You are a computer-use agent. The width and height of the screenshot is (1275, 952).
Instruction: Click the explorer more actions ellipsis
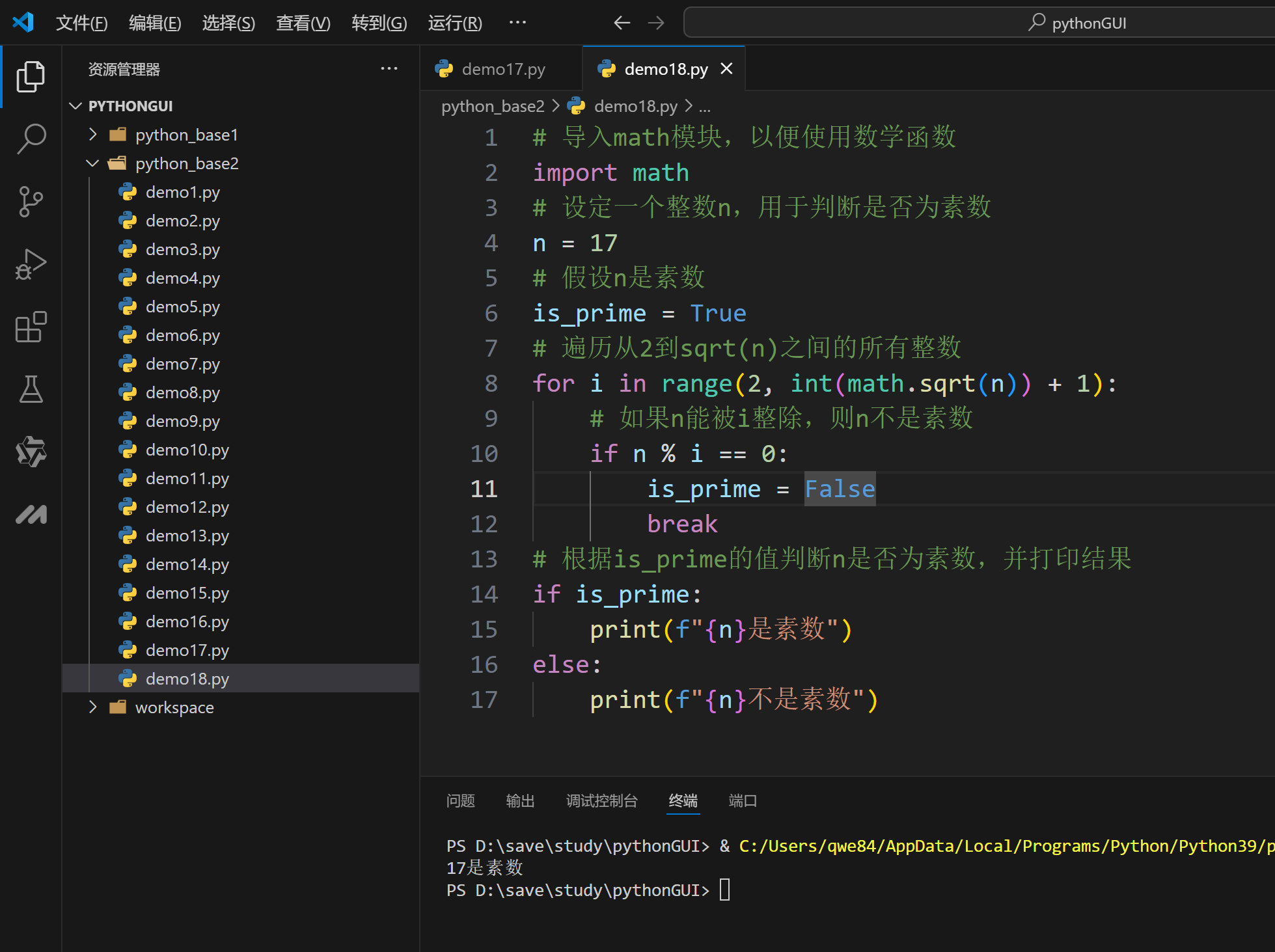coord(389,68)
